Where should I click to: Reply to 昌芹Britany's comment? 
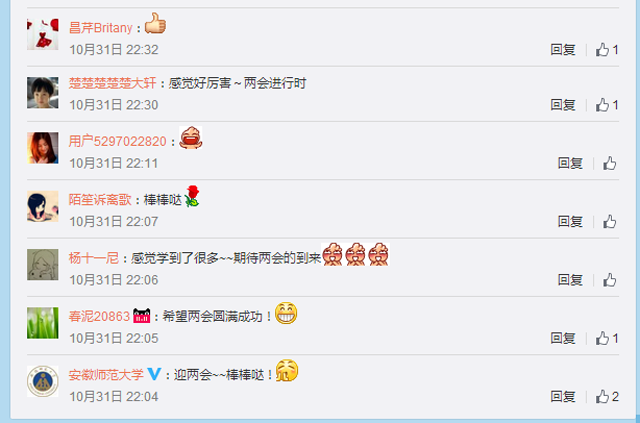coord(563,50)
